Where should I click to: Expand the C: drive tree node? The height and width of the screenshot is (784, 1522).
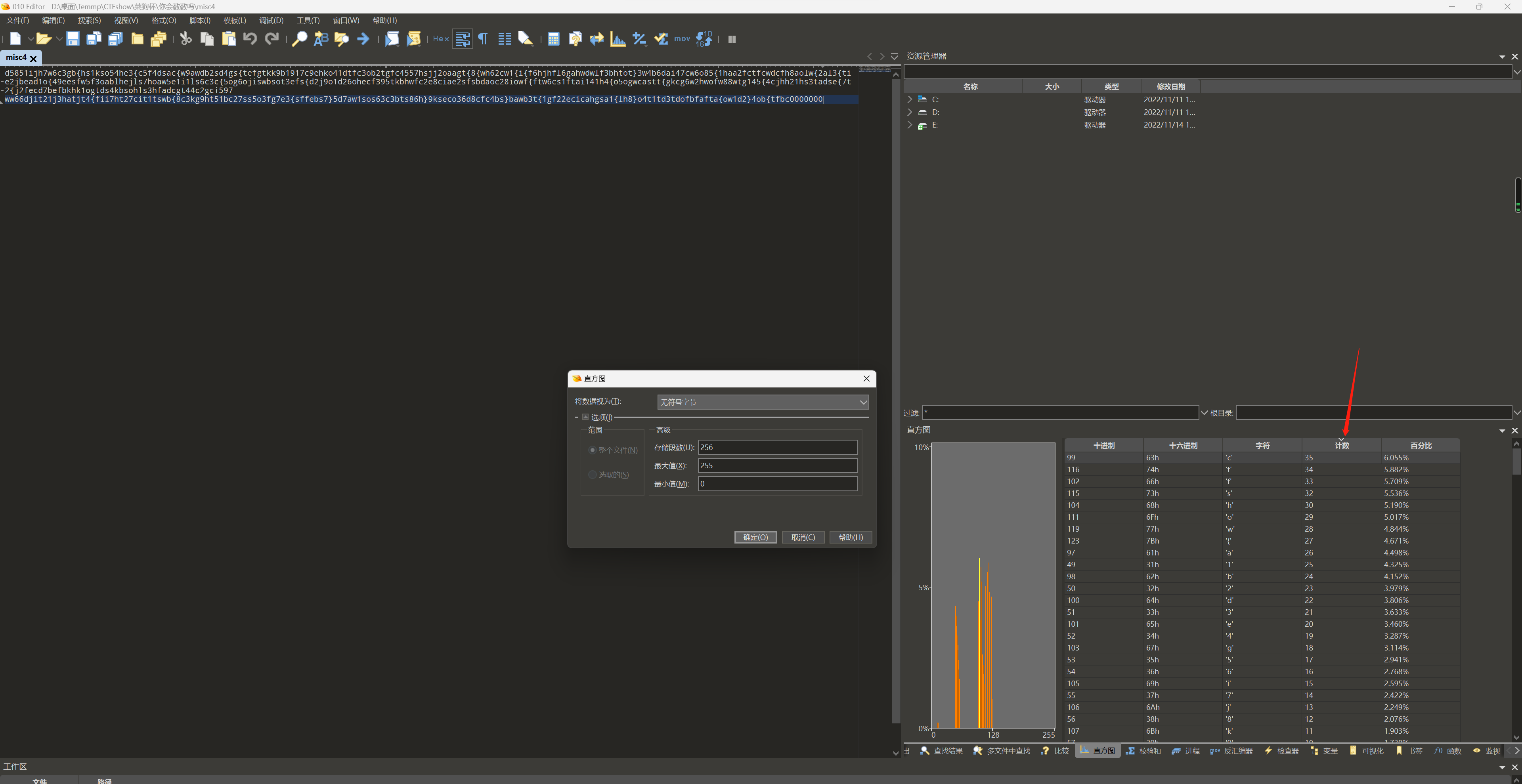pos(910,99)
